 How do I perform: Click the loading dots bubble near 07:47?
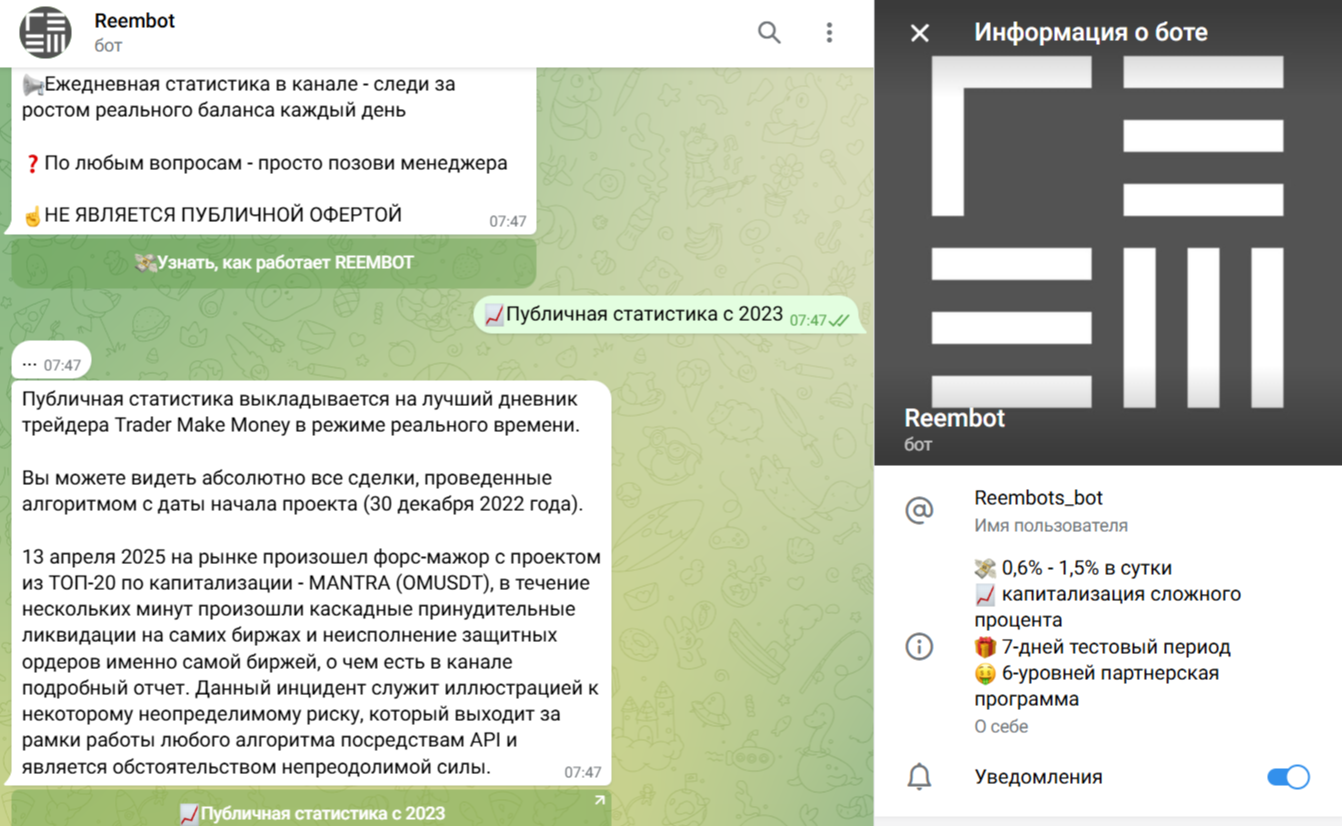[x=50, y=361]
